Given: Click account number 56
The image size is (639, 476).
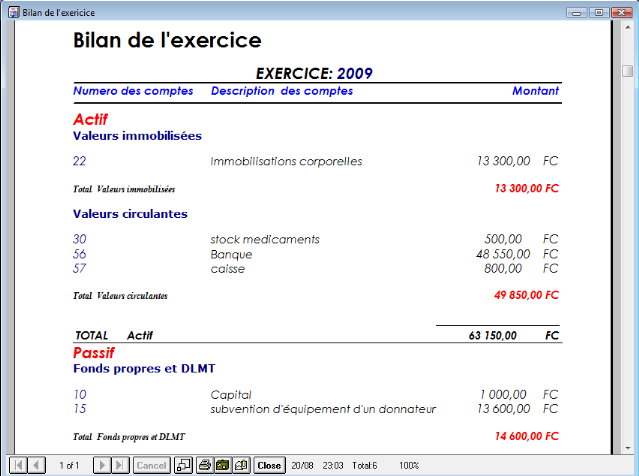Looking at the screenshot, I should click(x=79, y=254).
